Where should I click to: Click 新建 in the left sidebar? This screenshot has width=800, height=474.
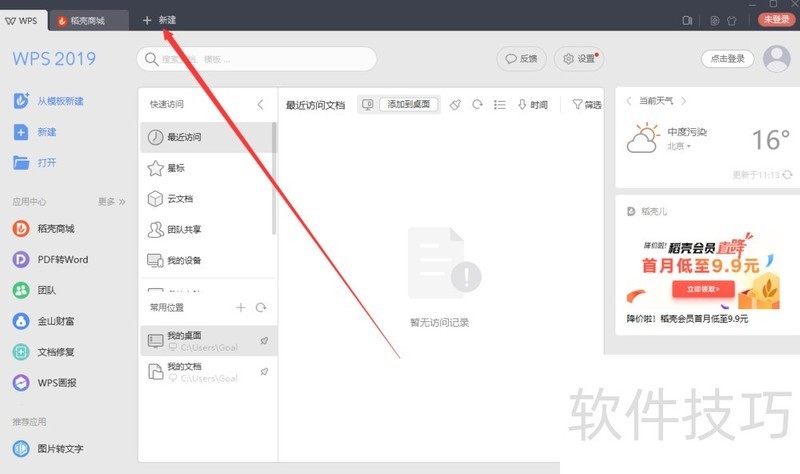tap(35, 132)
